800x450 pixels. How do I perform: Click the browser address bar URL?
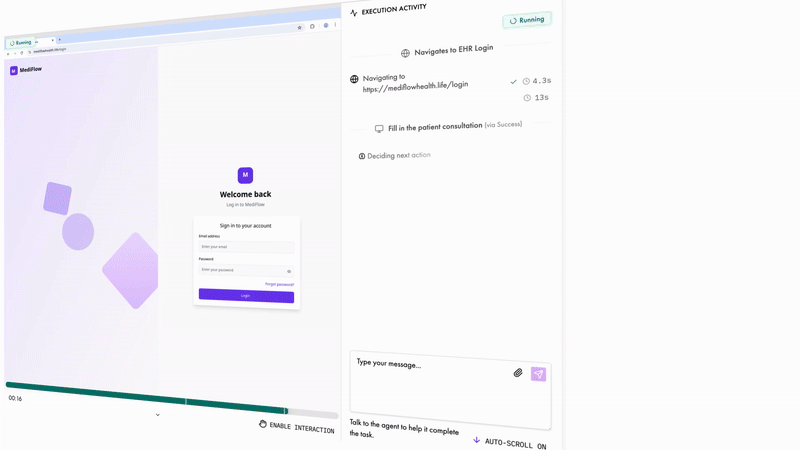click(x=50, y=50)
